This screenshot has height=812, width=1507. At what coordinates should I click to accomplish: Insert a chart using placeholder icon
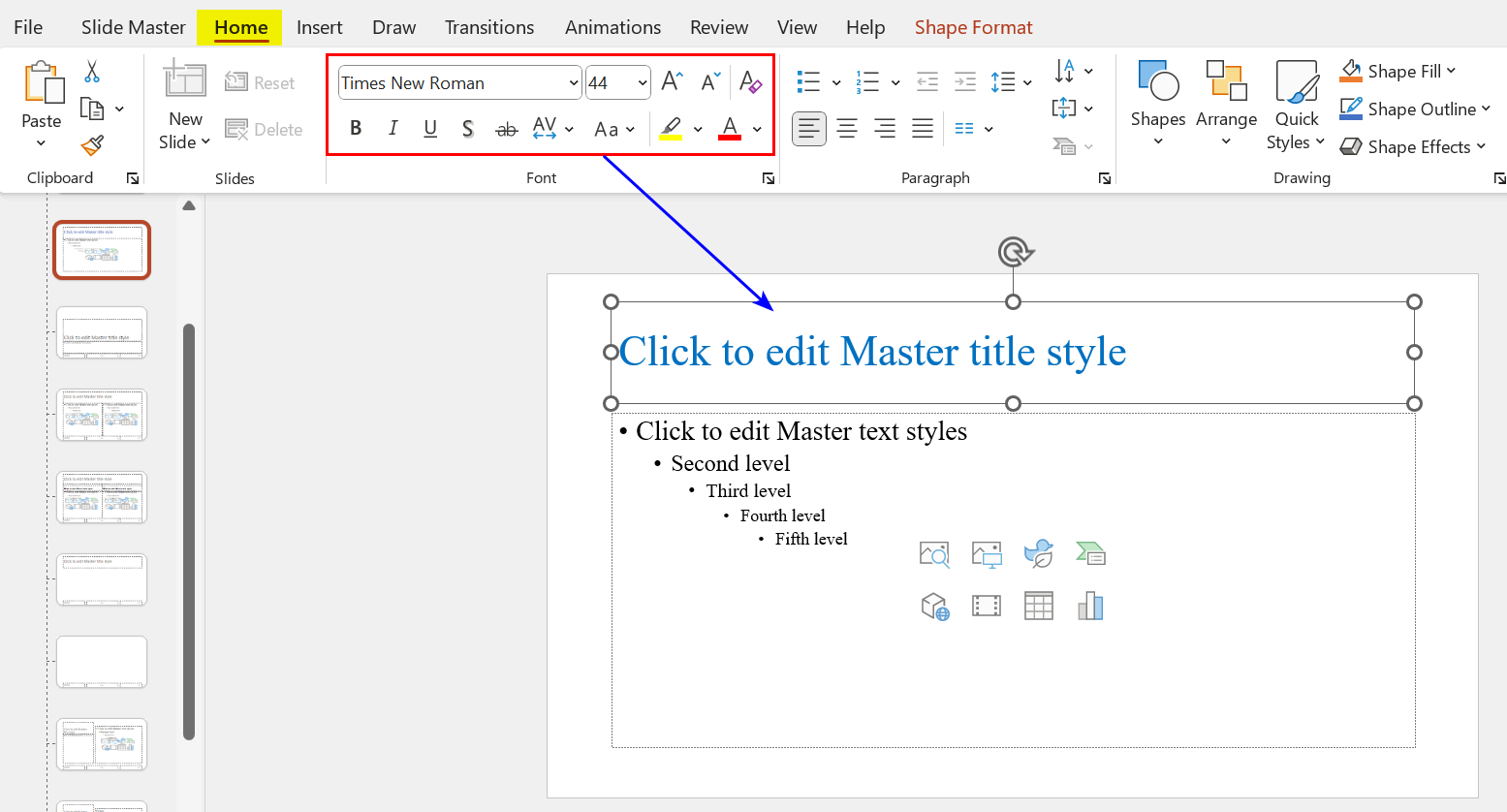tap(1090, 607)
